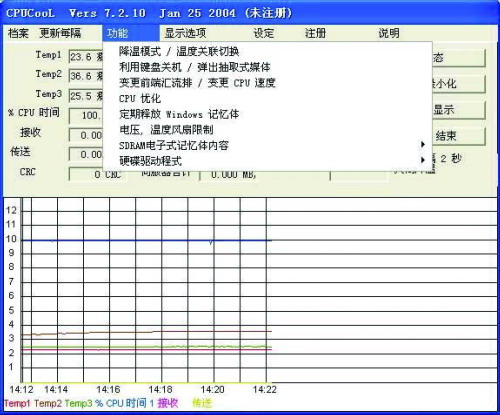Choose 利用键盘关机 / 弹出抽取式媒体
Screen dimensions: 500x415
click(x=267, y=67)
